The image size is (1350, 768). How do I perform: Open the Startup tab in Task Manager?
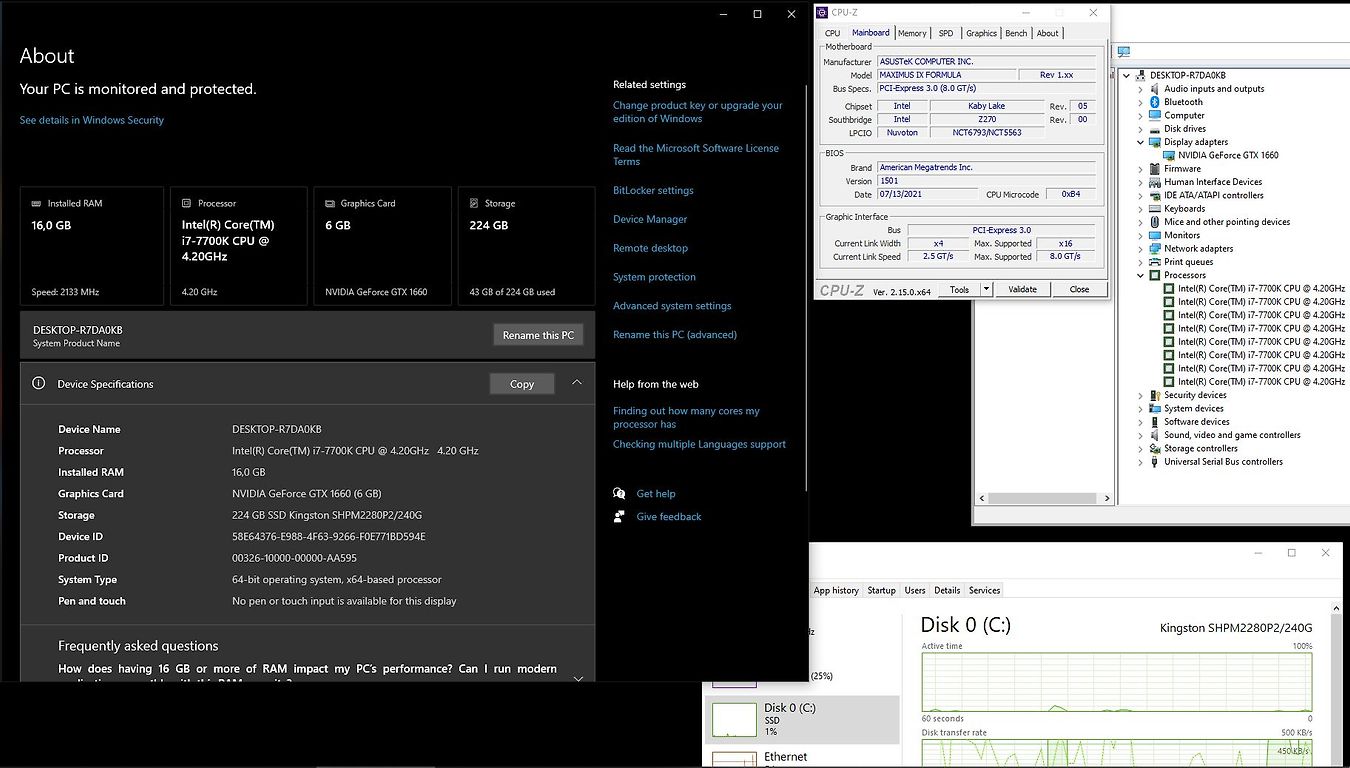pyautogui.click(x=881, y=590)
